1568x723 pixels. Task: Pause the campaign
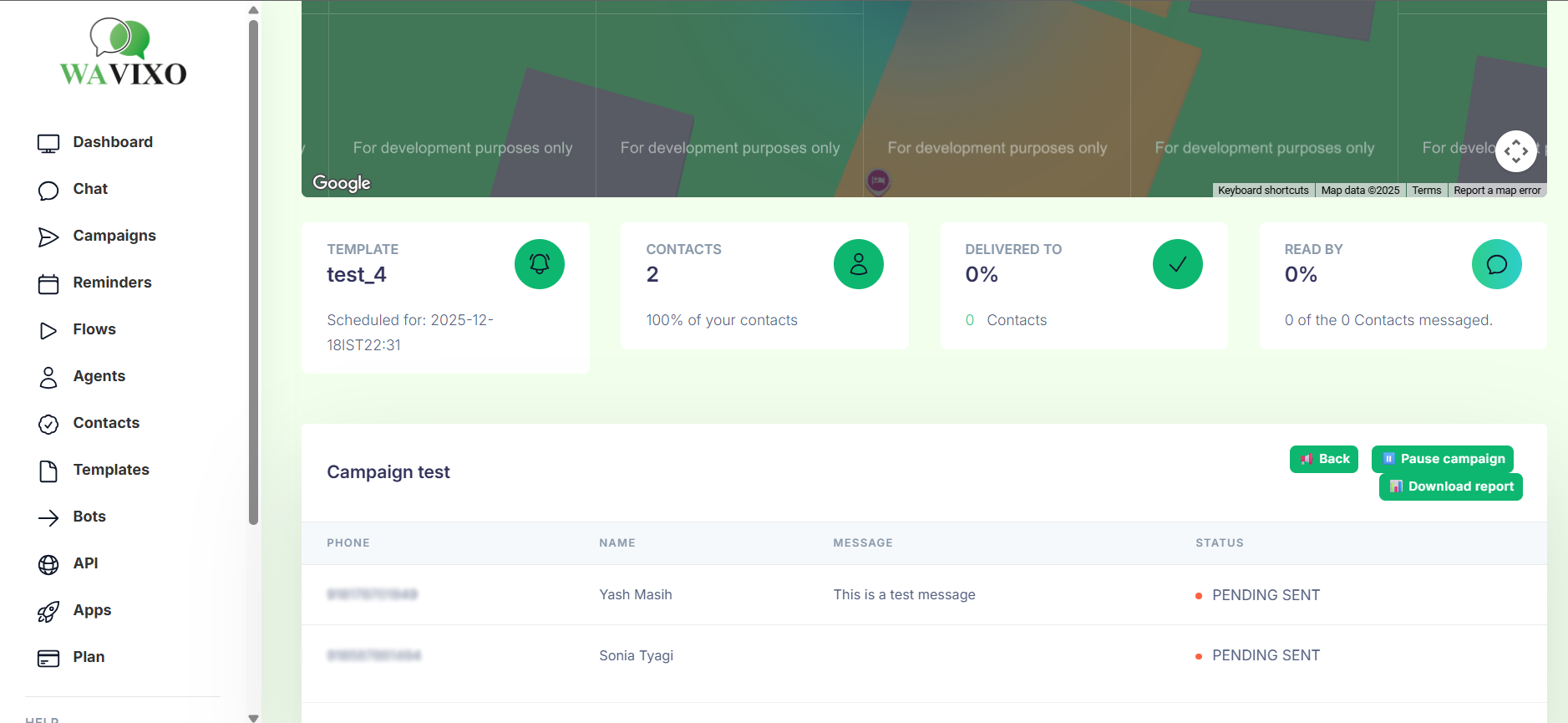coord(1442,459)
